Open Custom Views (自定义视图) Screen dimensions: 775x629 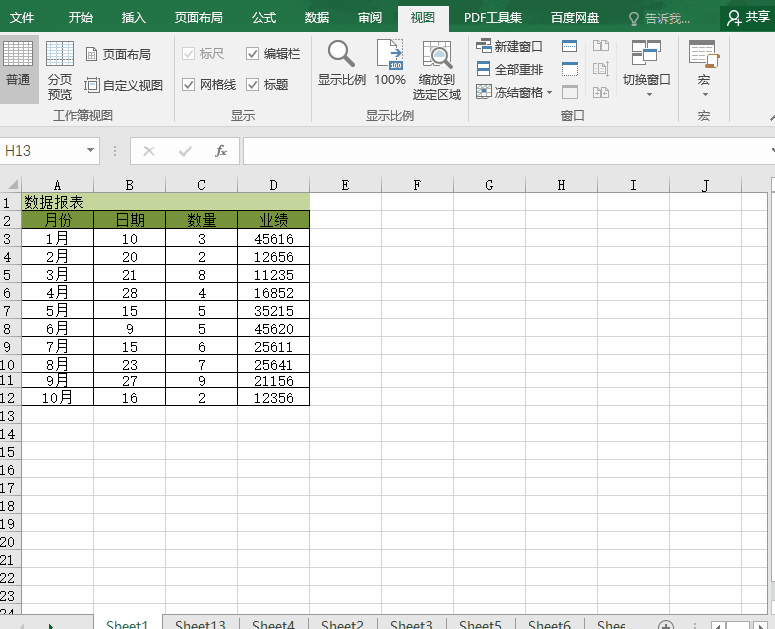pos(123,85)
